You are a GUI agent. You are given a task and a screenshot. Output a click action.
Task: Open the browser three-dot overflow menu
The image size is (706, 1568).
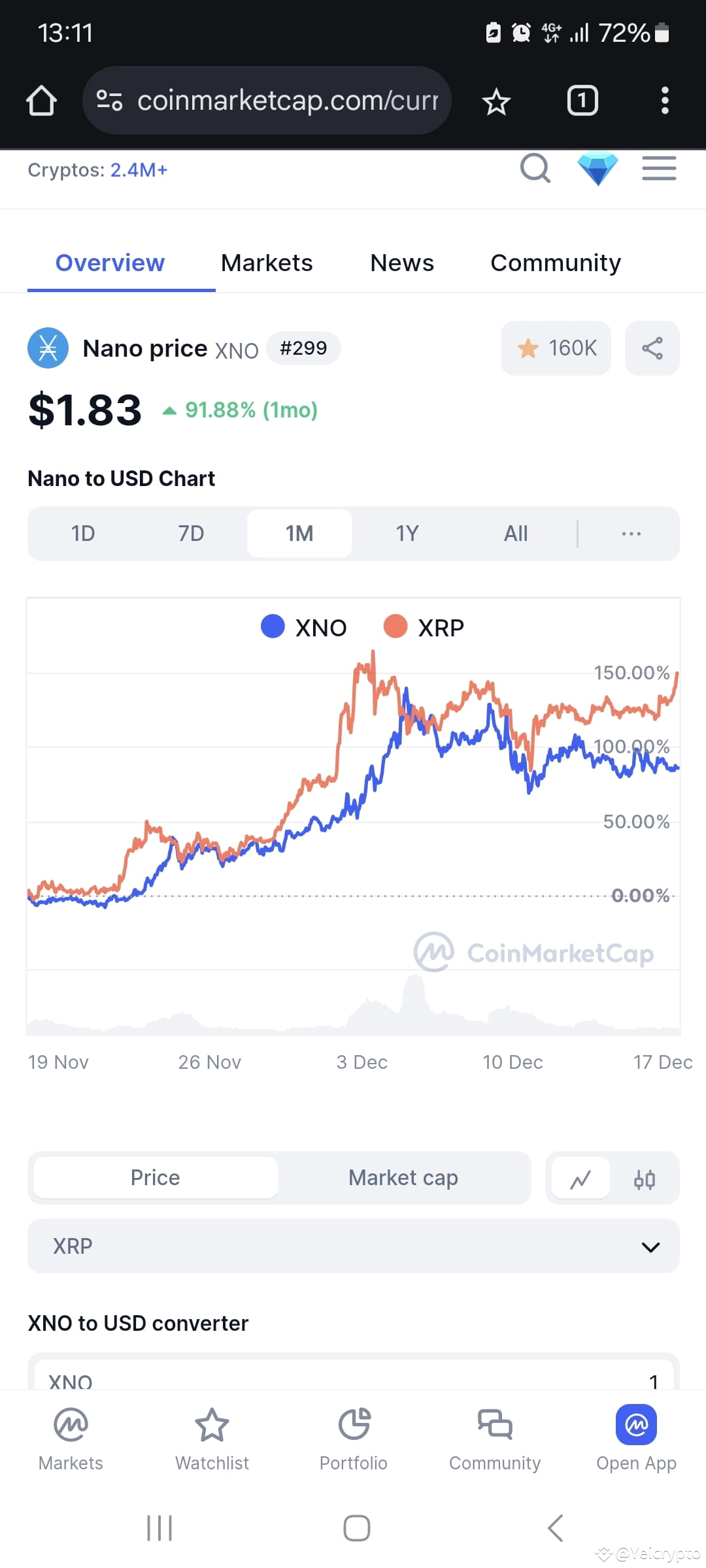[665, 101]
